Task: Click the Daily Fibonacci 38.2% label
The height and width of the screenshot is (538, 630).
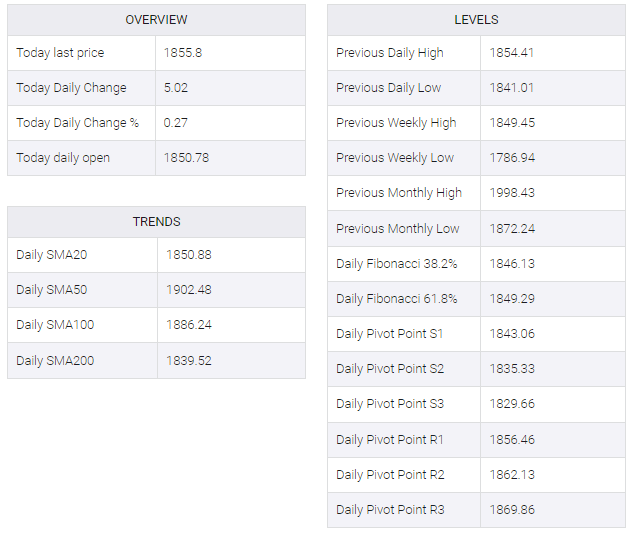Action: 397,264
